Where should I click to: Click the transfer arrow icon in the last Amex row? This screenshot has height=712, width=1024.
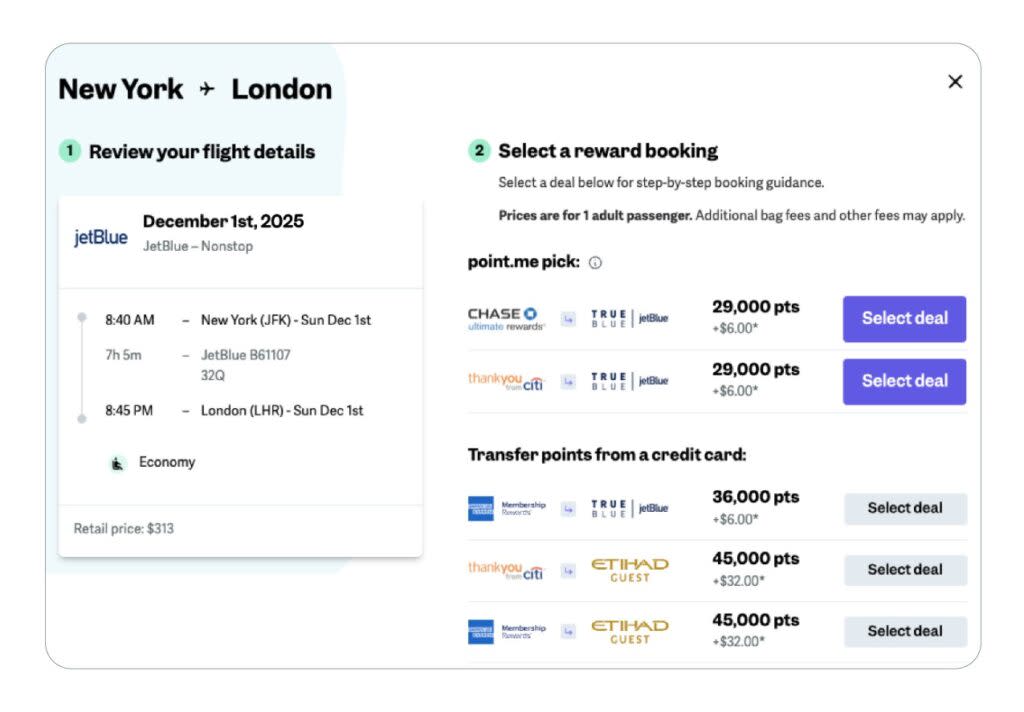point(568,631)
